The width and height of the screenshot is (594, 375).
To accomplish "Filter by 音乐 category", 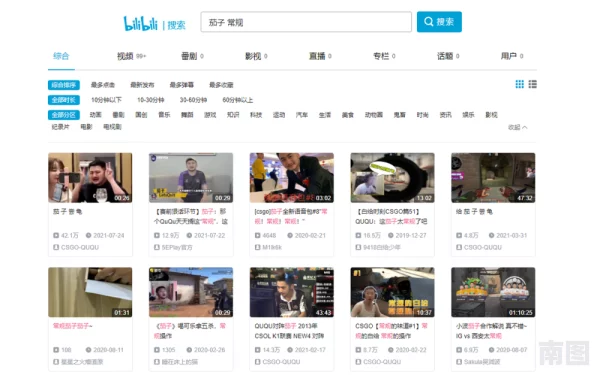I will coord(164,115).
